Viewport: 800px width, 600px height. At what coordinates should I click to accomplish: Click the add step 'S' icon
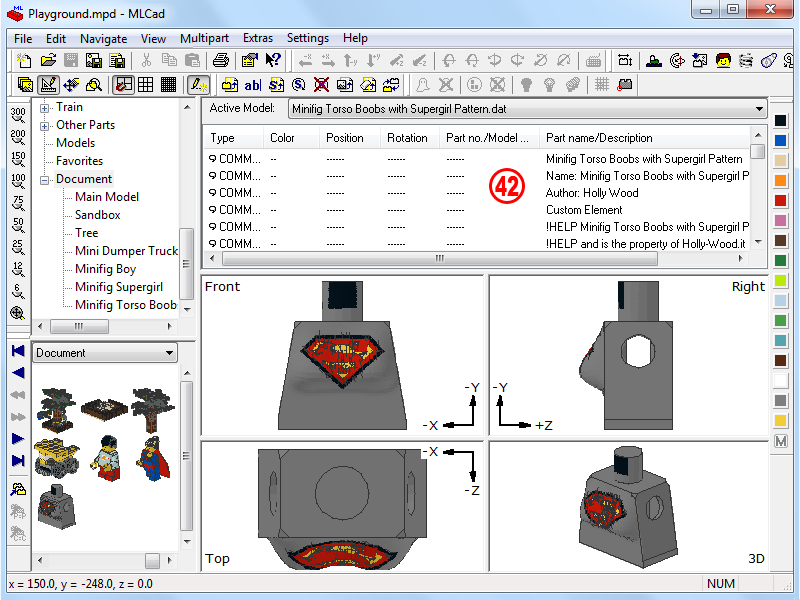coord(276,85)
